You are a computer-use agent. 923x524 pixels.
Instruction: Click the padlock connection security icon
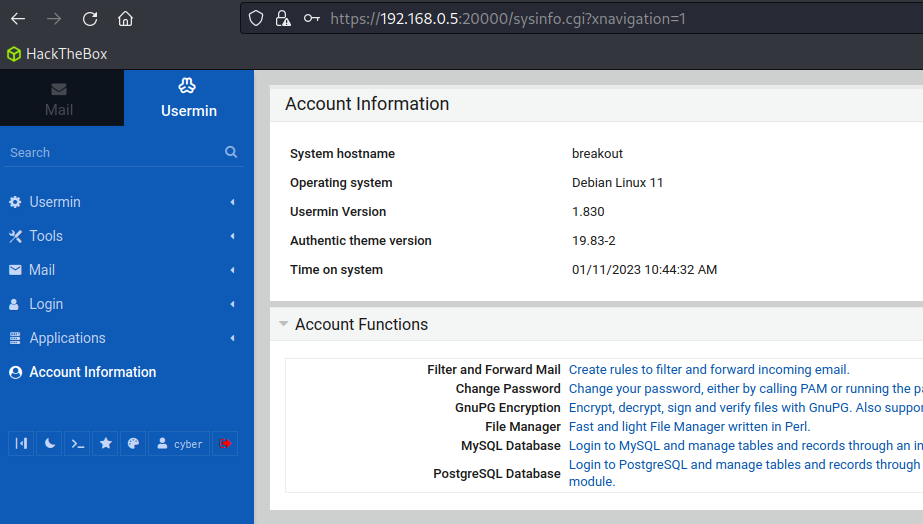tap(283, 19)
